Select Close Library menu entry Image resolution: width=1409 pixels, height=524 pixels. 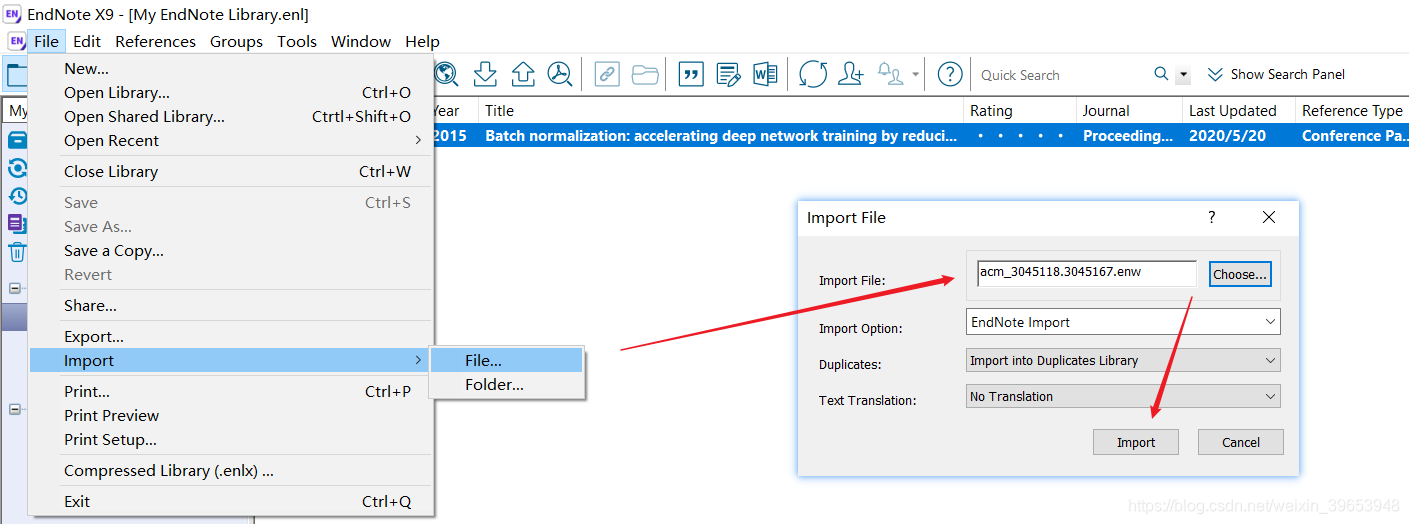pyautogui.click(x=232, y=171)
